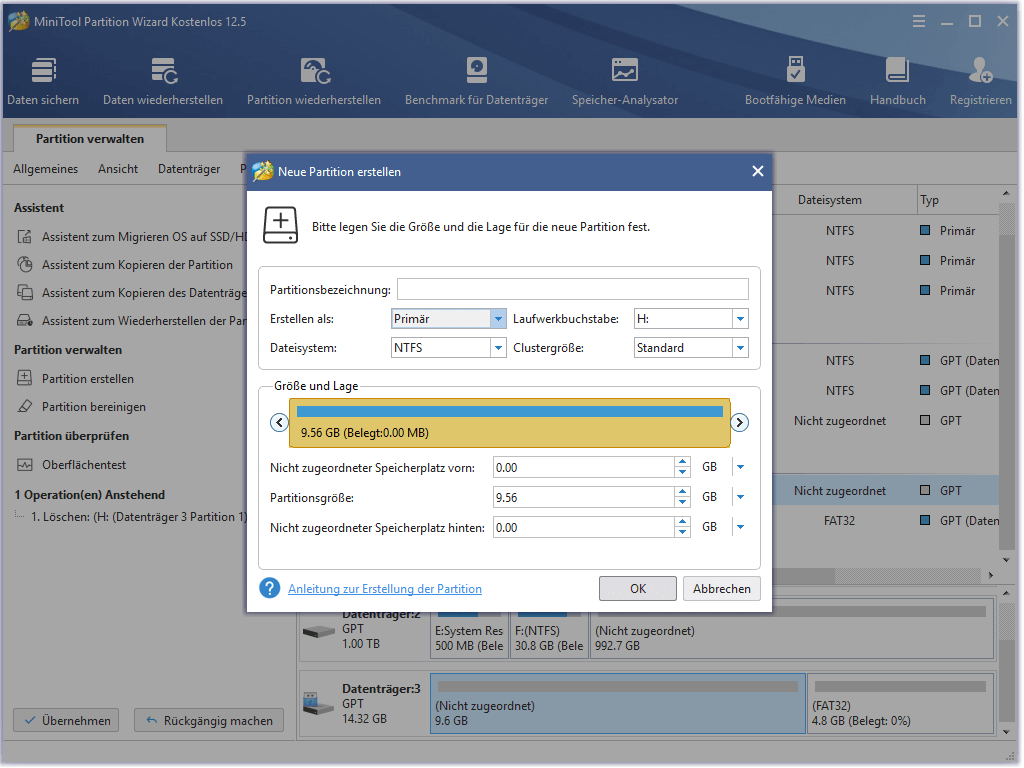Change unit for Speicherplatz hinten
The width and height of the screenshot is (1024, 768).
(x=740, y=528)
